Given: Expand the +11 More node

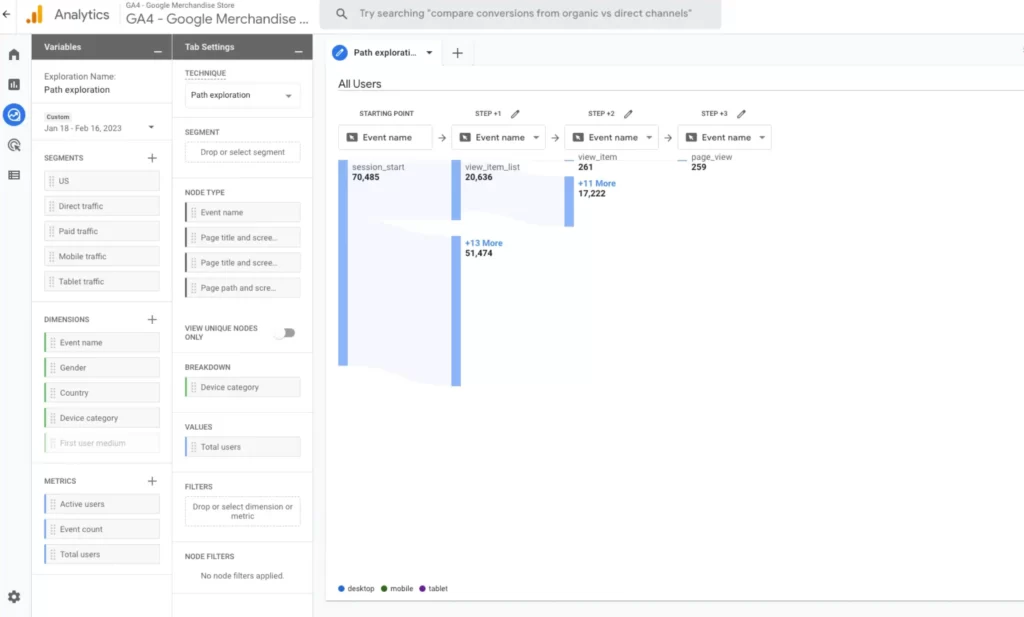Looking at the screenshot, I should [x=597, y=184].
